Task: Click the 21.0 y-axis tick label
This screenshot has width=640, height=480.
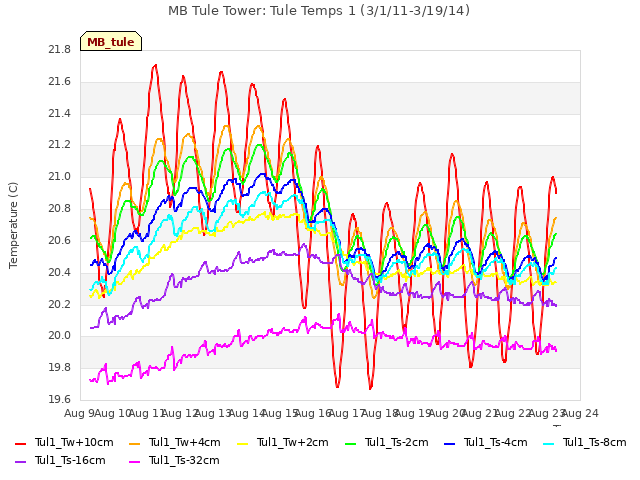Action: 60,177
